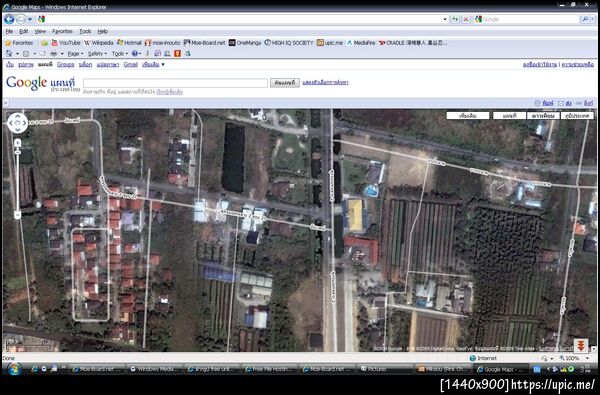
Task: Open the HIGH IQ SOCIETY favorite
Action: pos(289,43)
